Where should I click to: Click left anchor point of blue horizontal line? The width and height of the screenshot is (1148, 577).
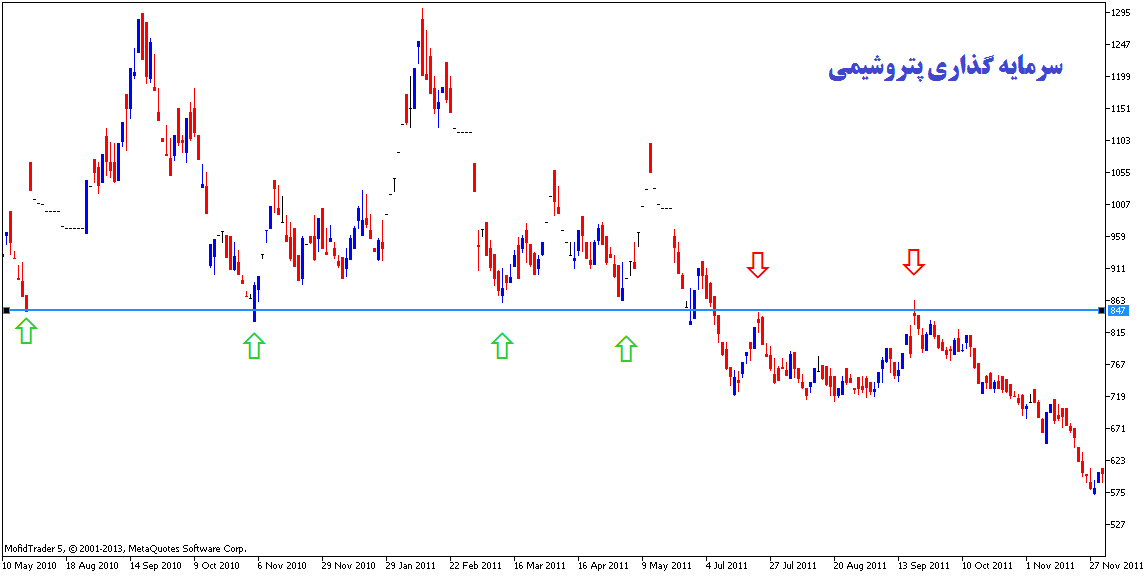coord(6,310)
